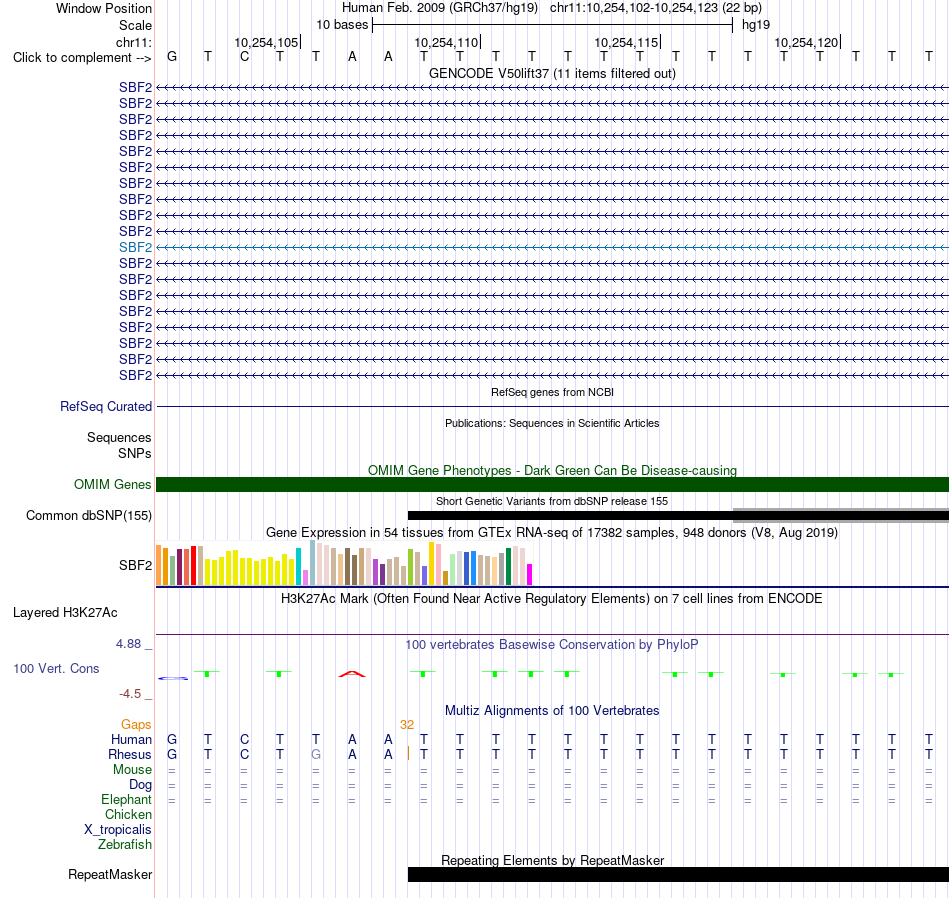Select the Dog alignment row label

[x=141, y=785]
